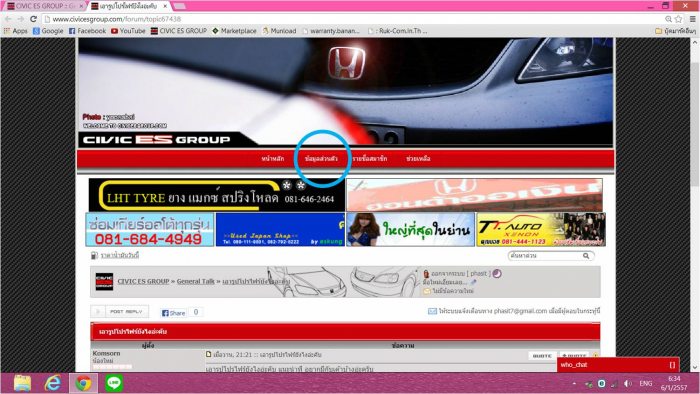Open the ENG language selector

tap(646, 383)
